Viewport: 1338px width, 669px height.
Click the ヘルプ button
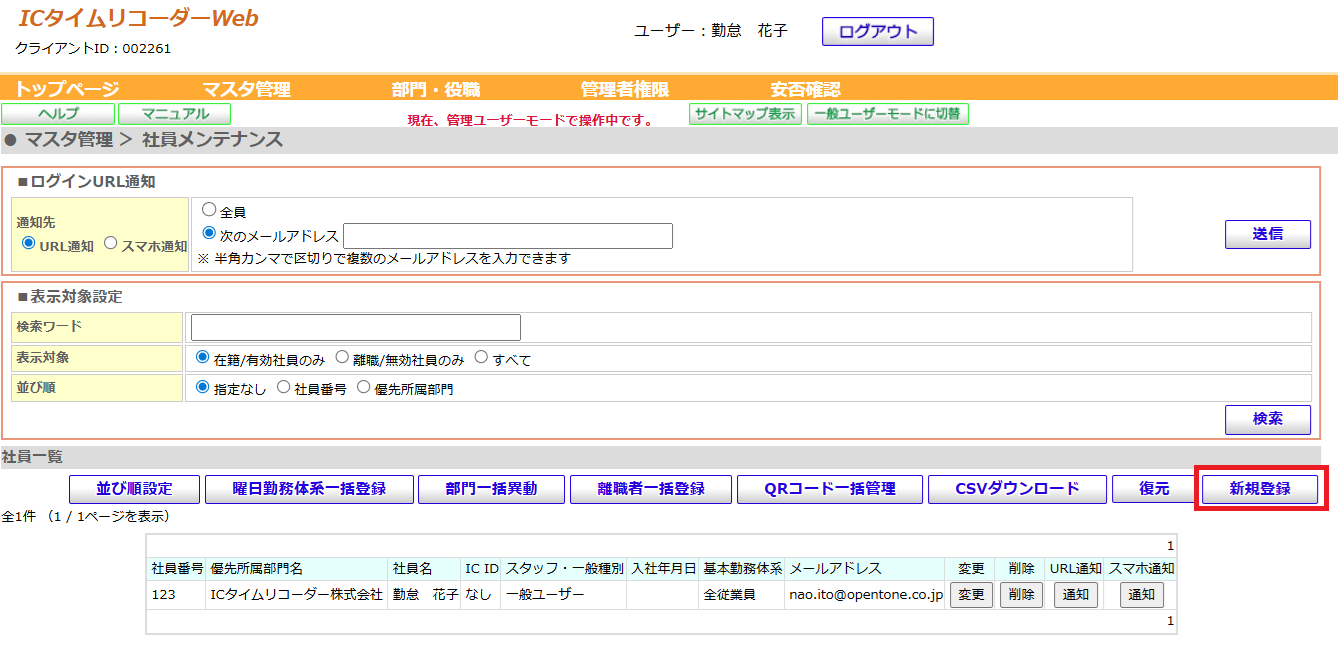[58, 114]
